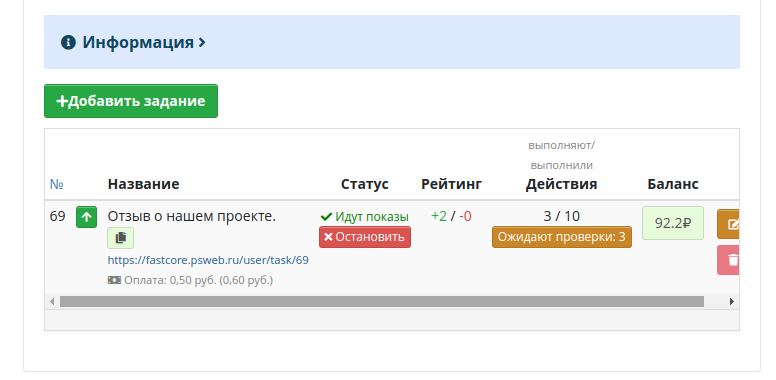
Task: Click the Оплата: 0,50 руб. payment line
Action: pyautogui.click(x=191, y=281)
